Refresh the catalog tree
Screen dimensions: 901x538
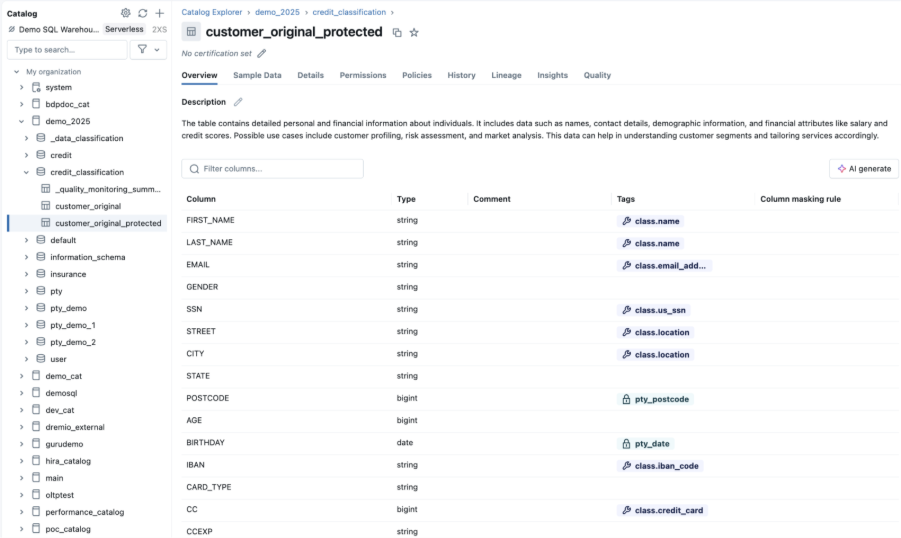click(143, 13)
